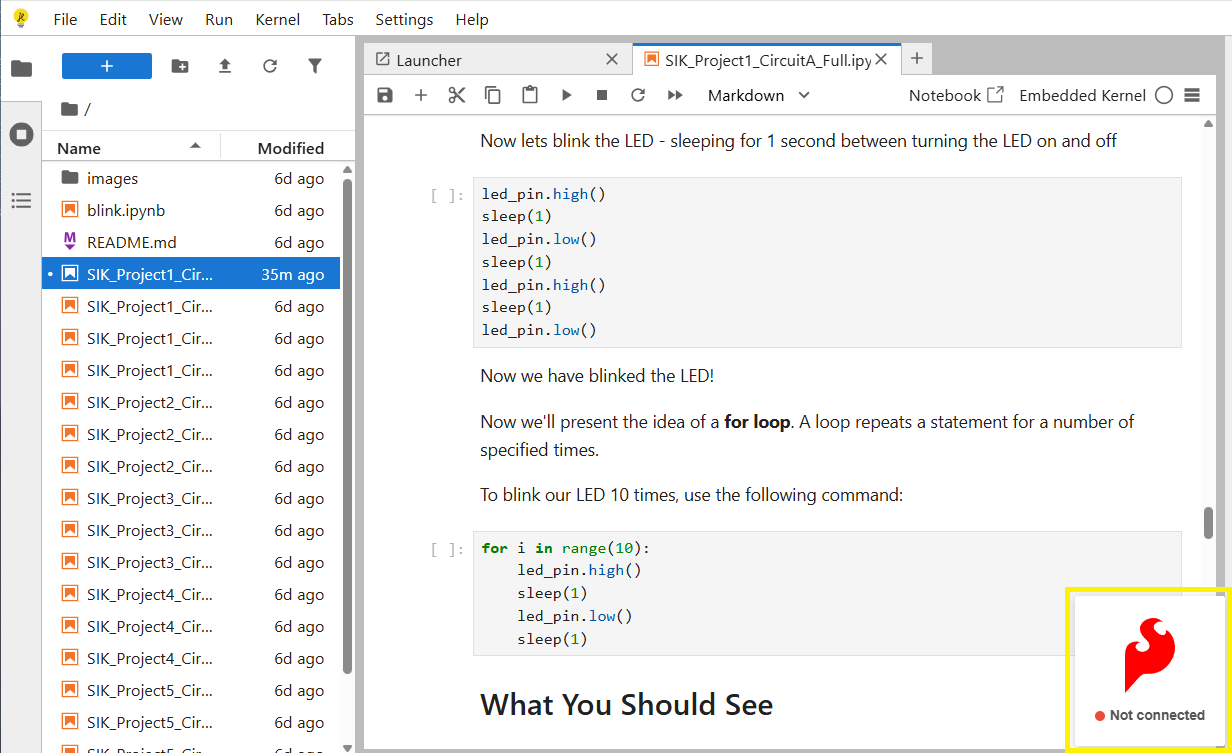Open the Running Terminals and Kernels sidebar
The image size is (1232, 753).
pos(21,135)
